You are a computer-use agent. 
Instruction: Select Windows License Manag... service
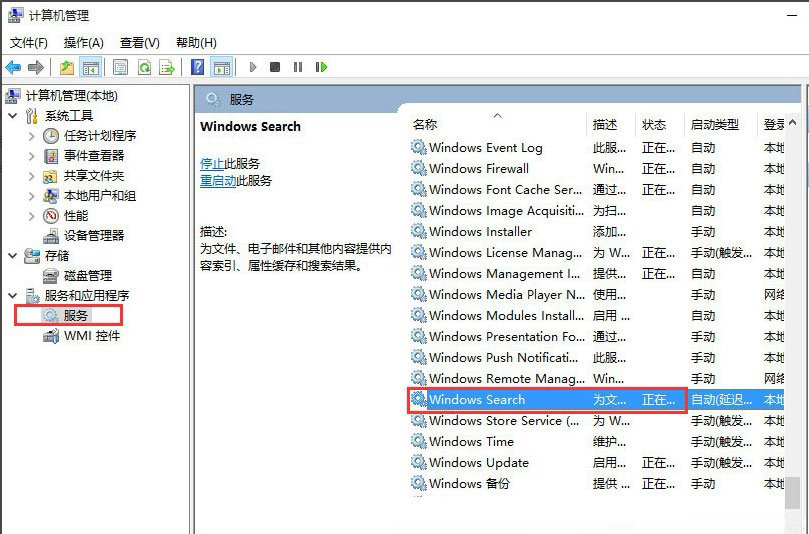(x=597, y=253)
